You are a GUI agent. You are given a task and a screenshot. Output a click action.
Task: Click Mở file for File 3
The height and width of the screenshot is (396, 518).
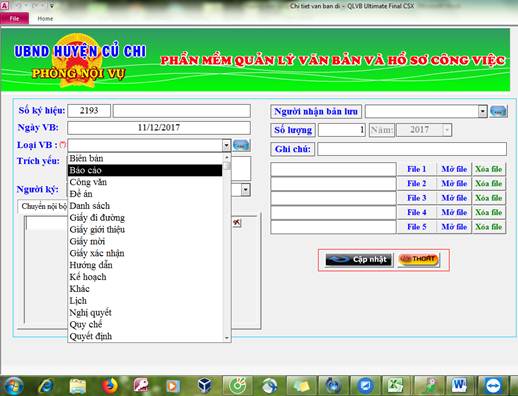(454, 198)
